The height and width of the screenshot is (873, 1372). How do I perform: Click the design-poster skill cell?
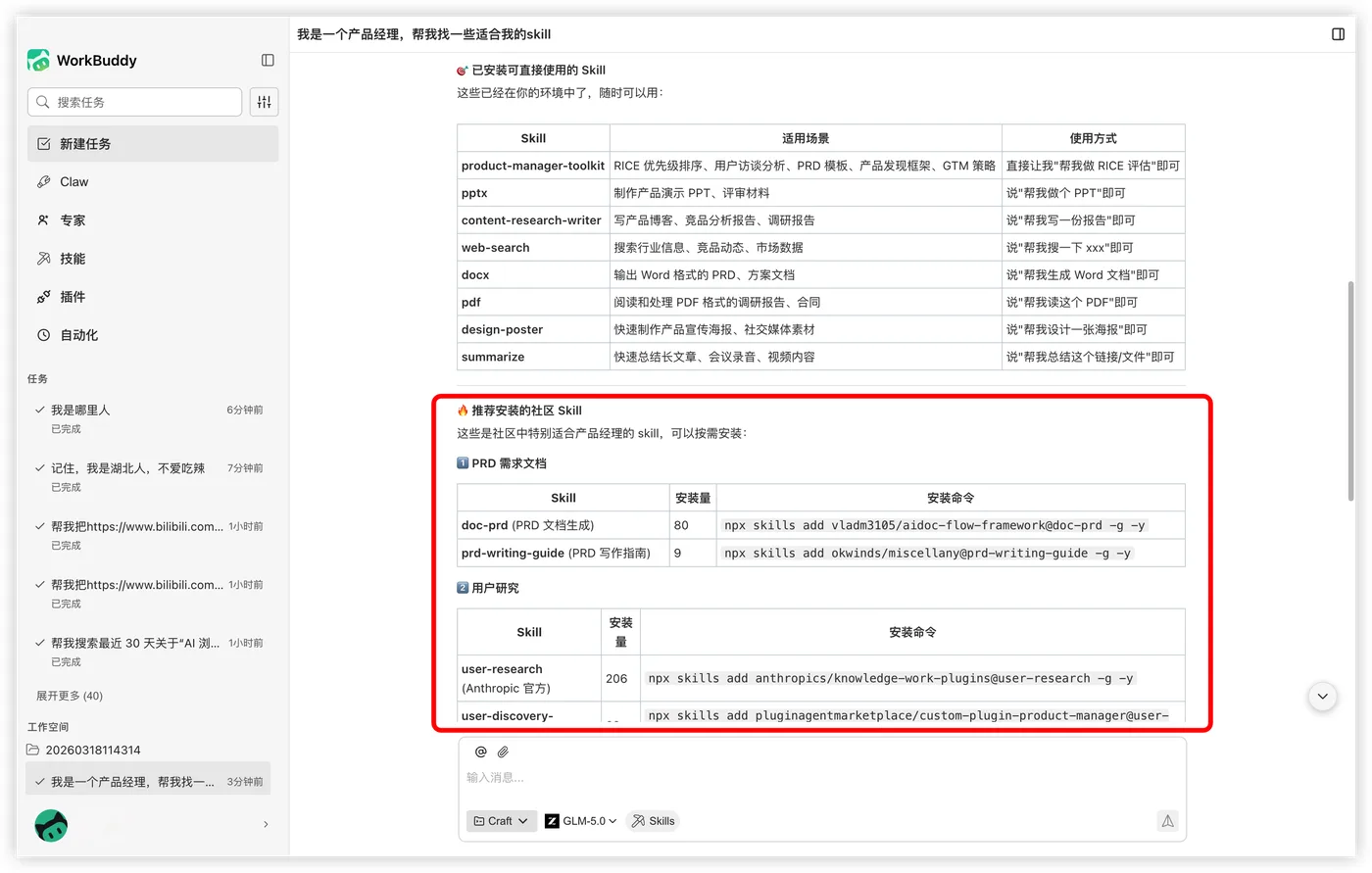tap(533, 330)
